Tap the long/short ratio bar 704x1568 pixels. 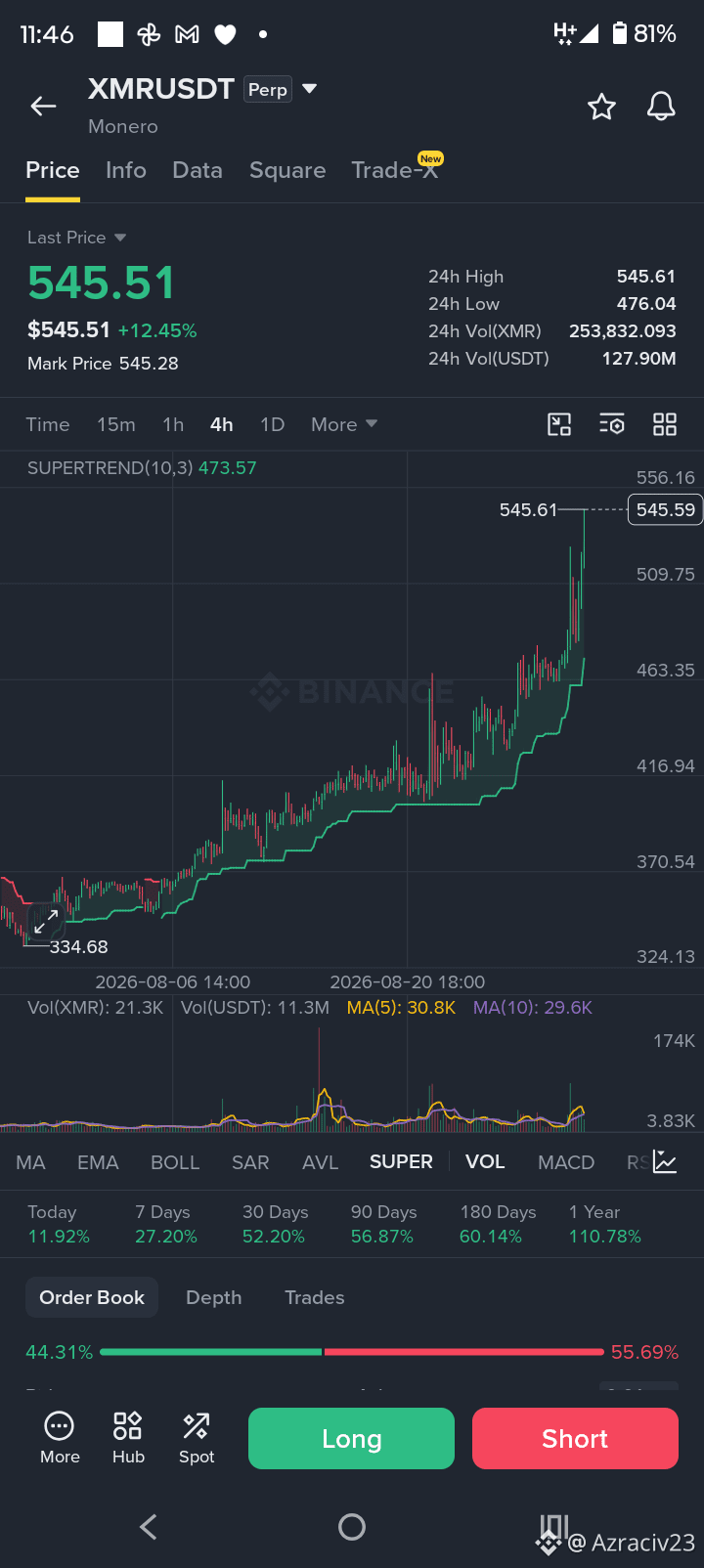(352, 1352)
